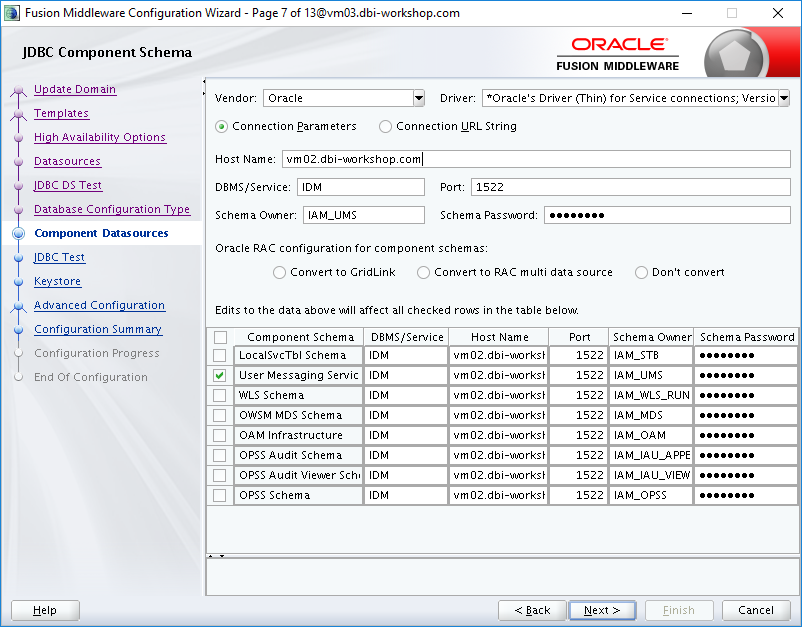The height and width of the screenshot is (627, 802).
Task: Click in the Schema Password field
Action: click(x=667, y=215)
